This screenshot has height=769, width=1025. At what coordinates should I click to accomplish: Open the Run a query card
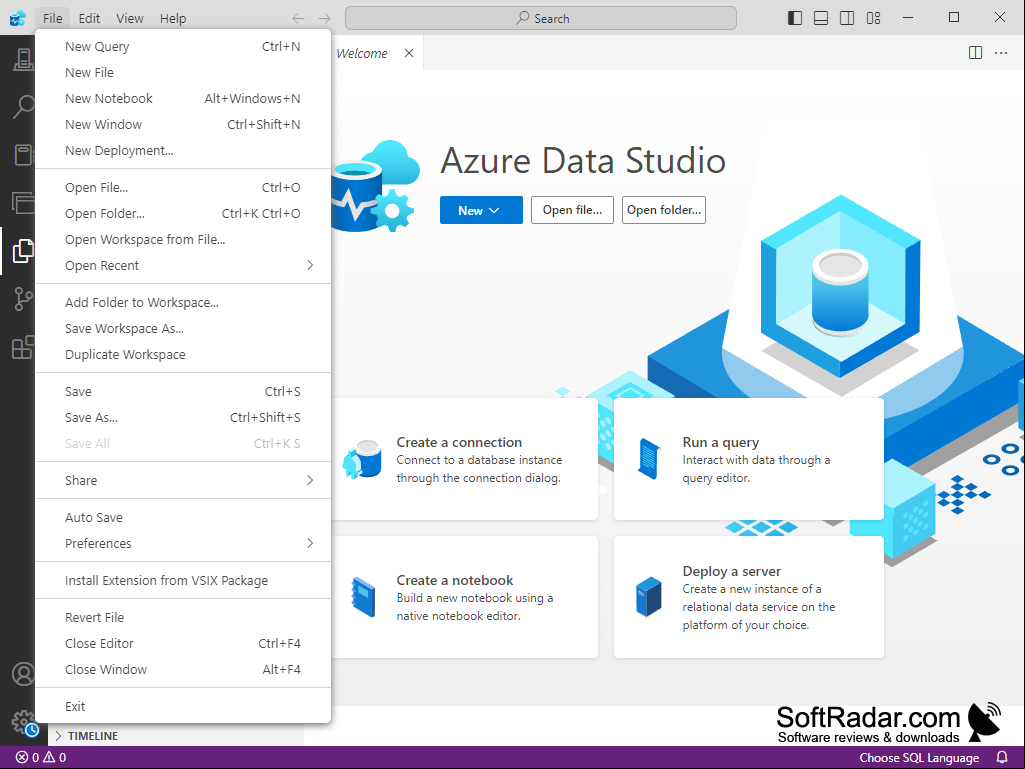click(748, 459)
